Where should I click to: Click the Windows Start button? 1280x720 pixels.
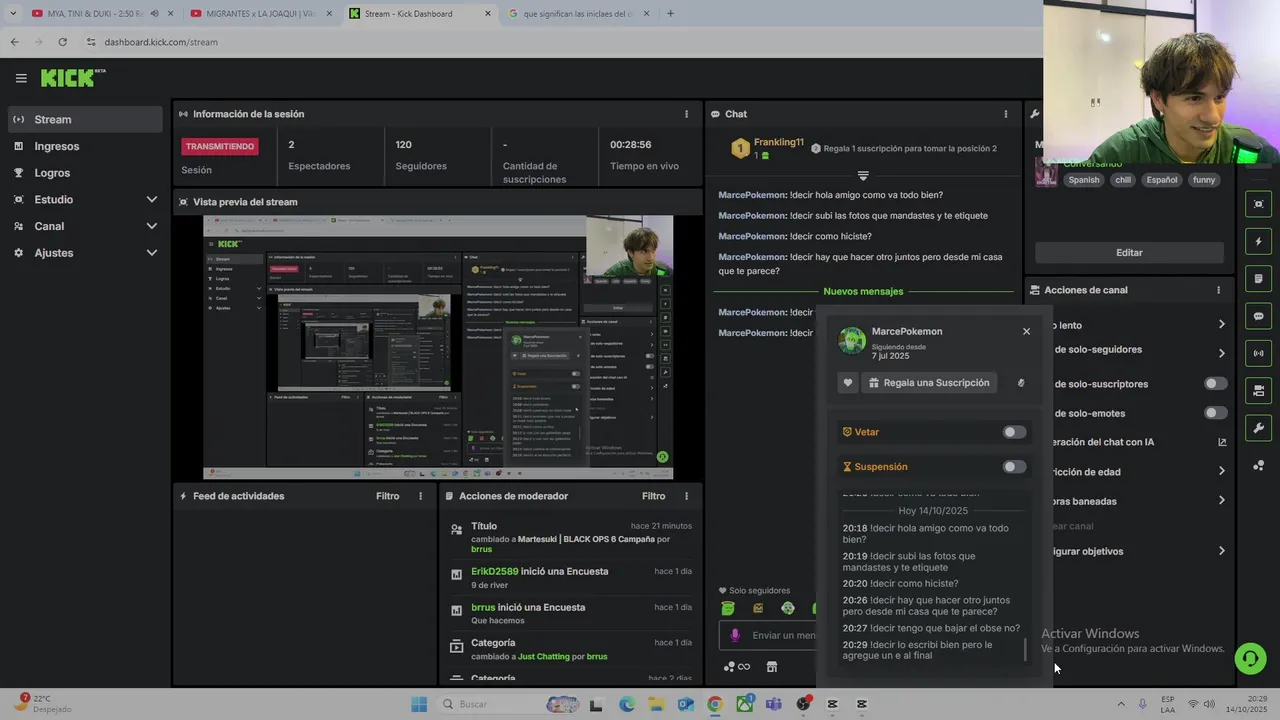coord(419,704)
